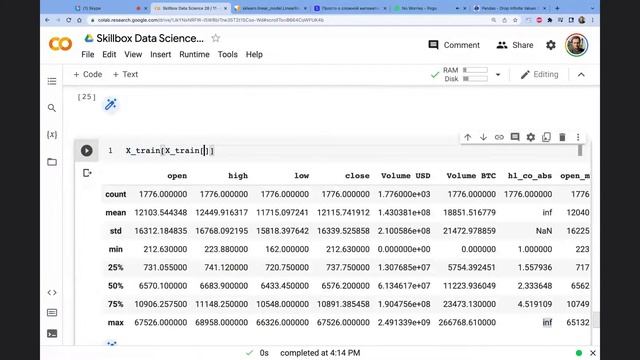Click the value 67526.000000 under open
The width and height of the screenshot is (640, 360).
(x=161, y=322)
